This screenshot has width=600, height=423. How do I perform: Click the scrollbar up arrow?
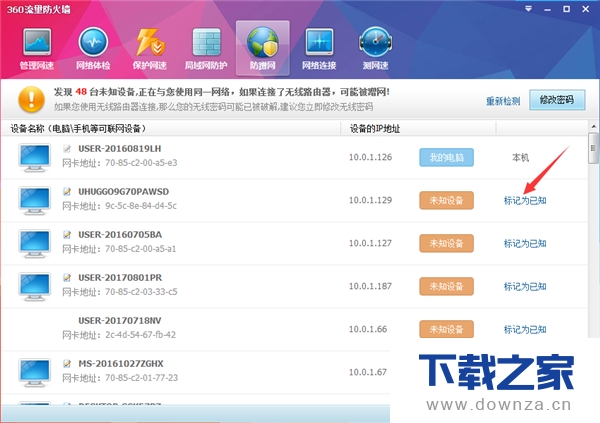[x=593, y=126]
